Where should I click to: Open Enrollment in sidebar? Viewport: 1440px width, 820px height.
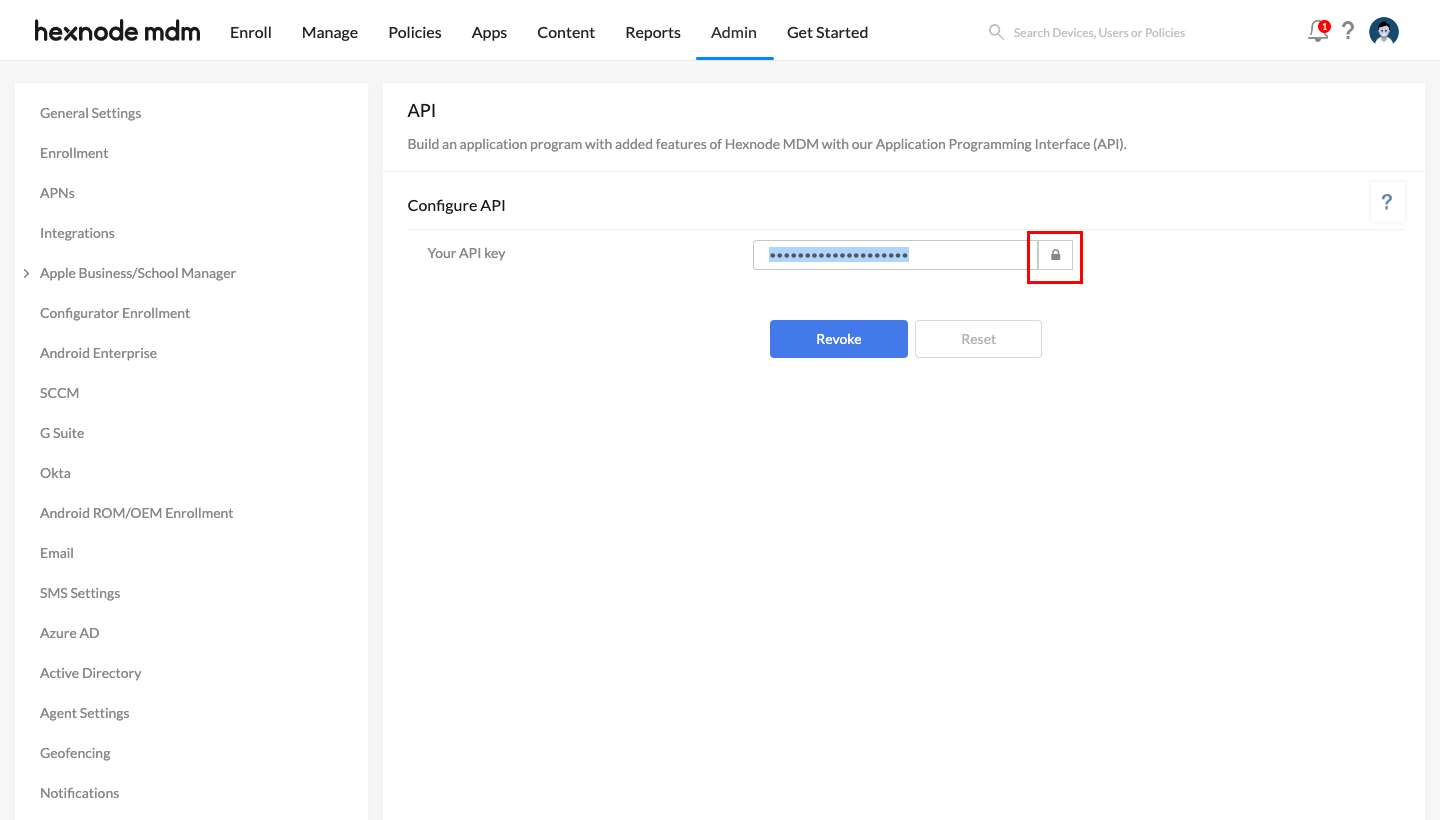74,153
